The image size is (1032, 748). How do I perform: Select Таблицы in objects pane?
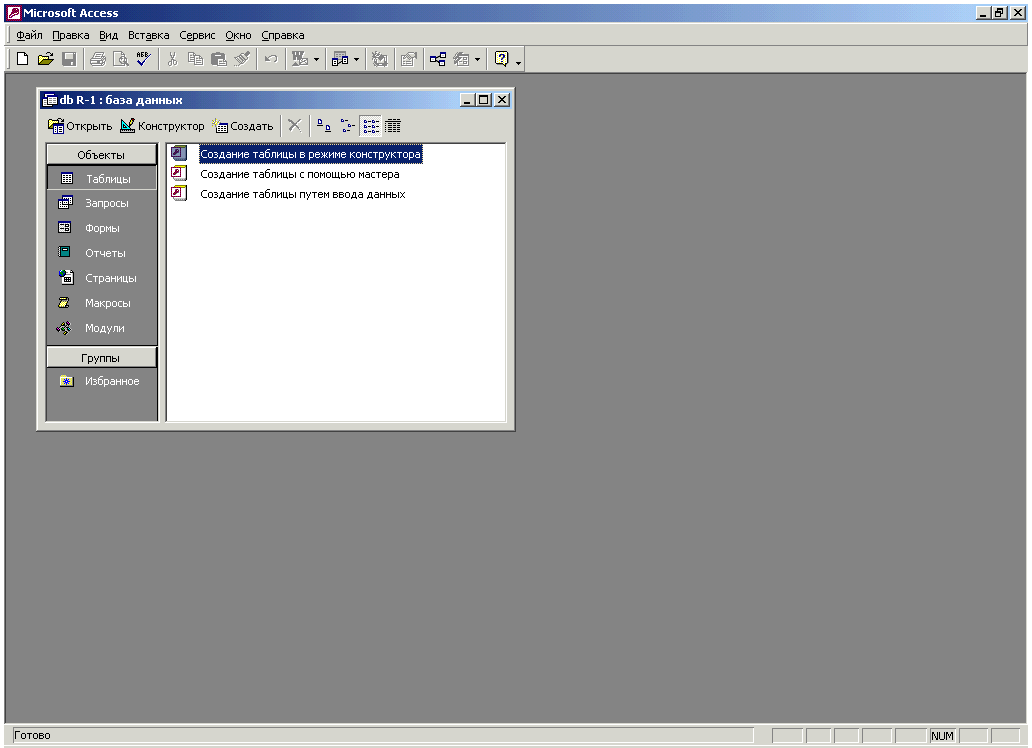coord(101,178)
